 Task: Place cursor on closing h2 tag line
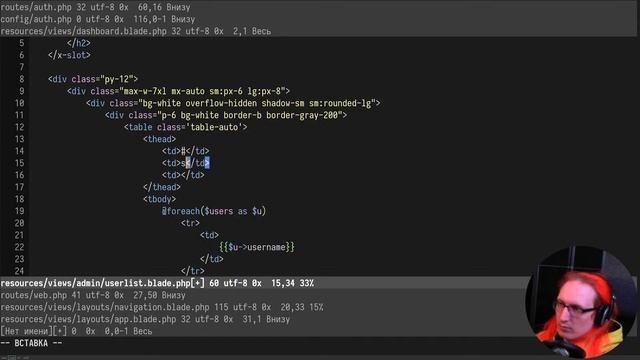click(x=79, y=43)
